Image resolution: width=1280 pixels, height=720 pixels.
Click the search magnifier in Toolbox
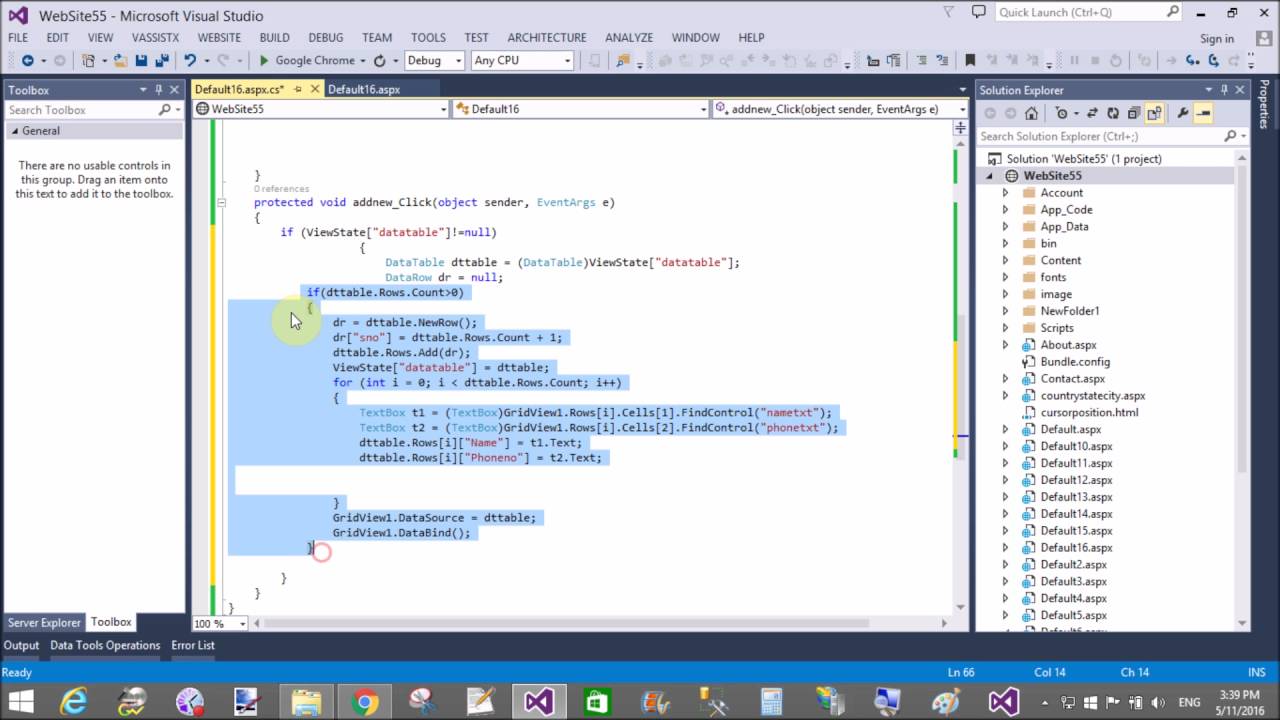coord(165,110)
